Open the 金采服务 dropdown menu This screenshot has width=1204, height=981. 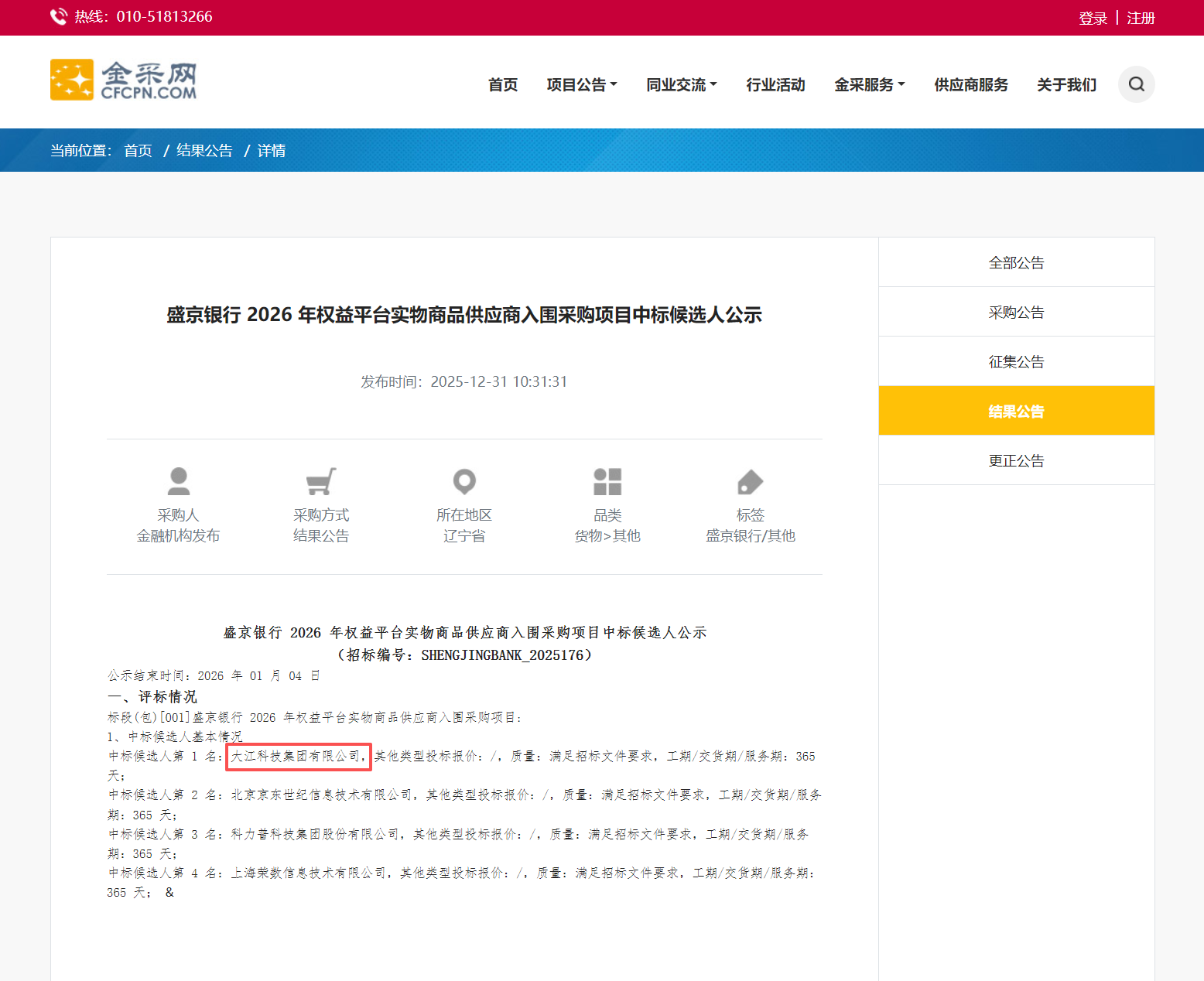tap(869, 84)
